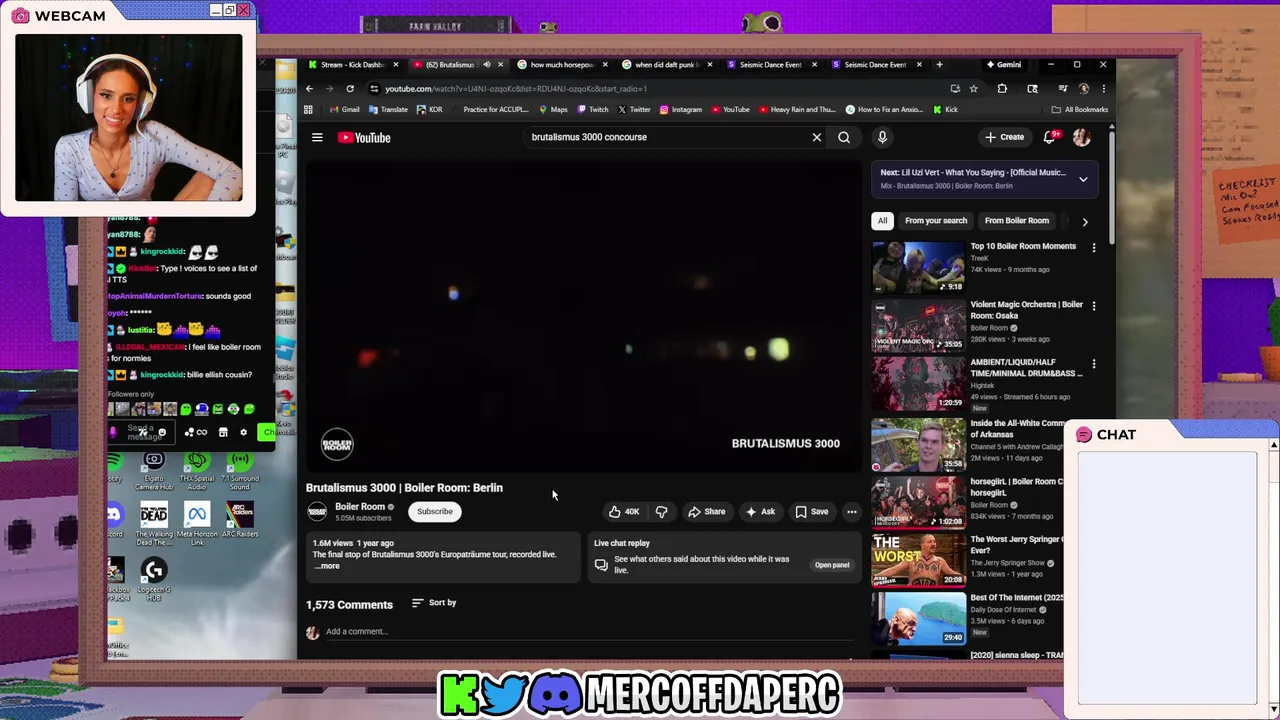Open the Create menu
The width and height of the screenshot is (1280, 720).
click(1004, 137)
